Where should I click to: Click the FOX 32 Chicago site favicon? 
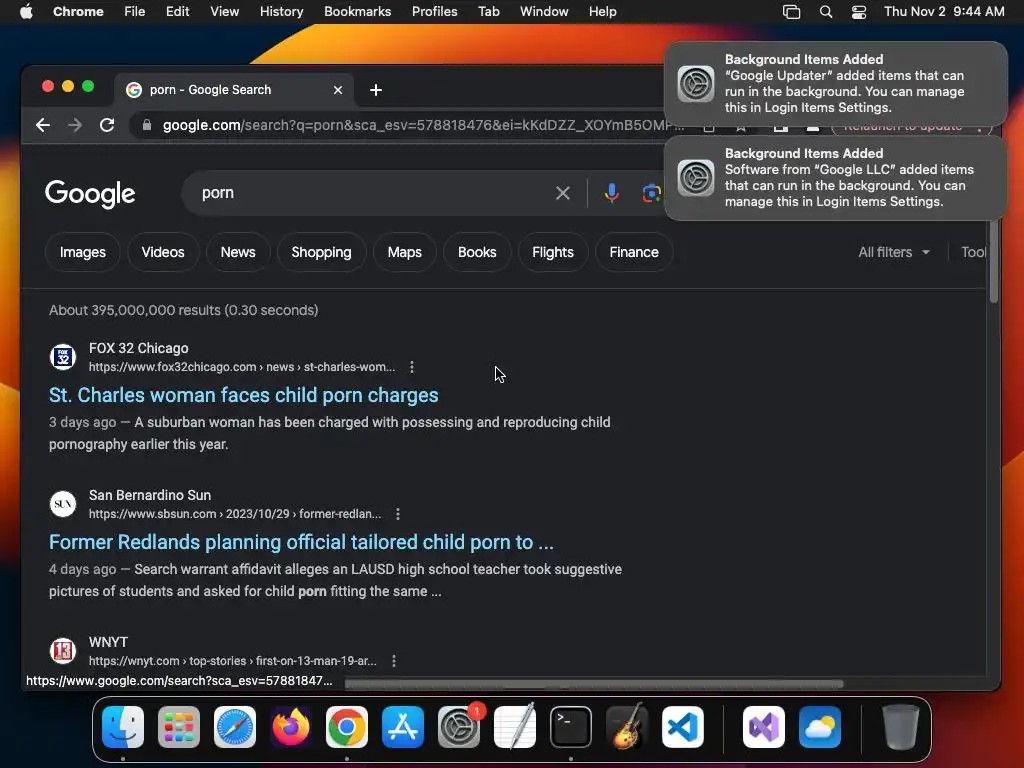point(63,357)
